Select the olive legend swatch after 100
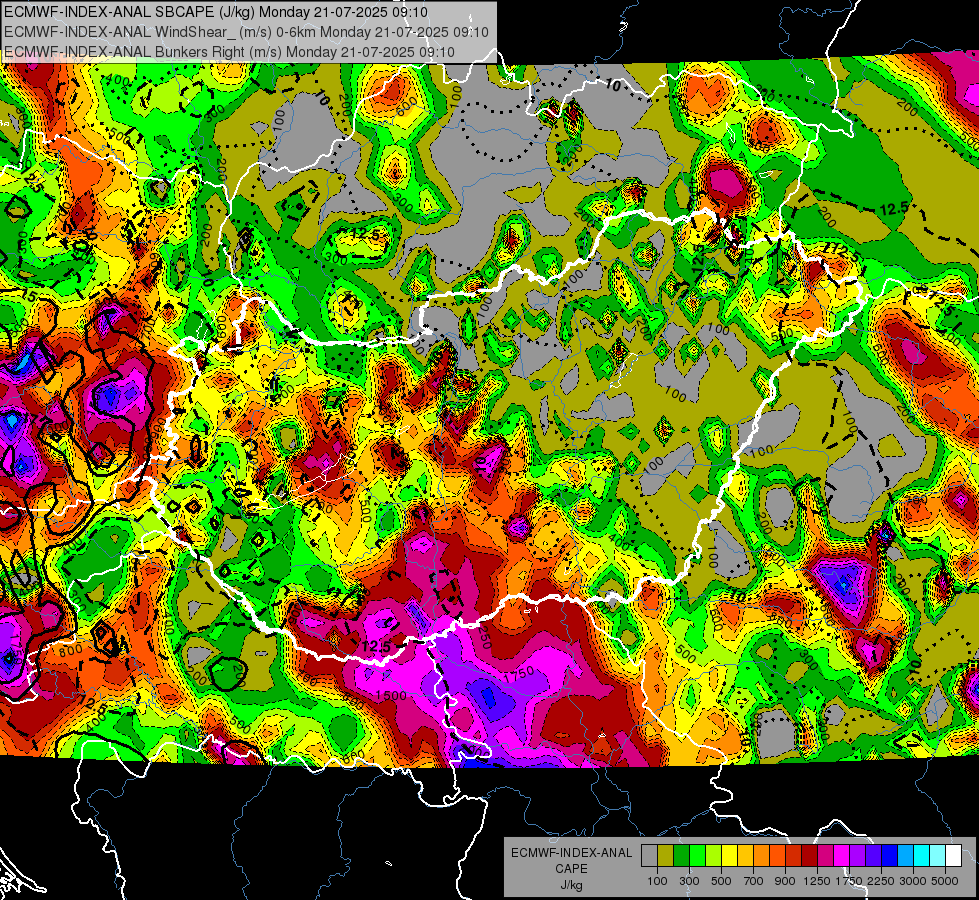Image resolution: width=979 pixels, height=900 pixels. [x=666, y=856]
